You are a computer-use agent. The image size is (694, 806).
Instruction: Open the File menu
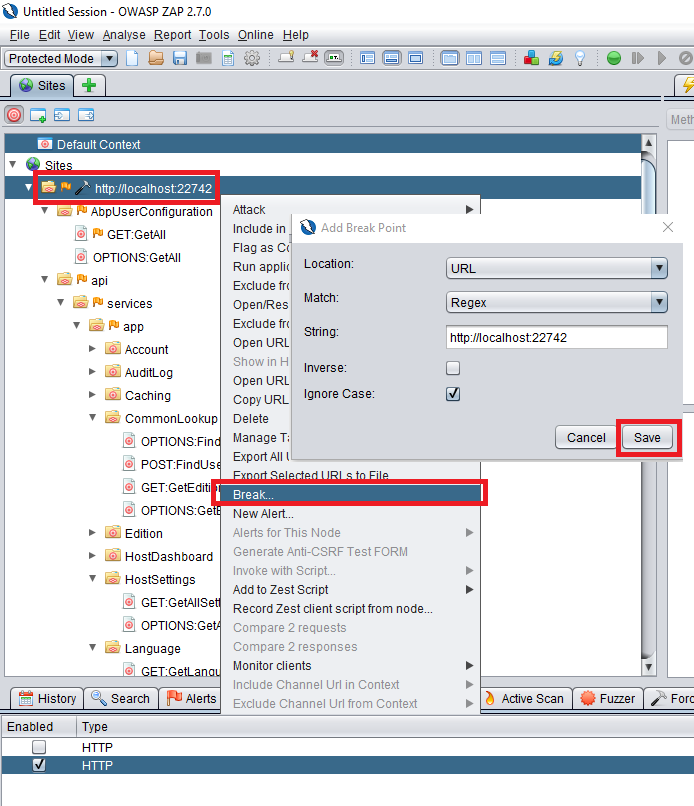[x=20, y=35]
